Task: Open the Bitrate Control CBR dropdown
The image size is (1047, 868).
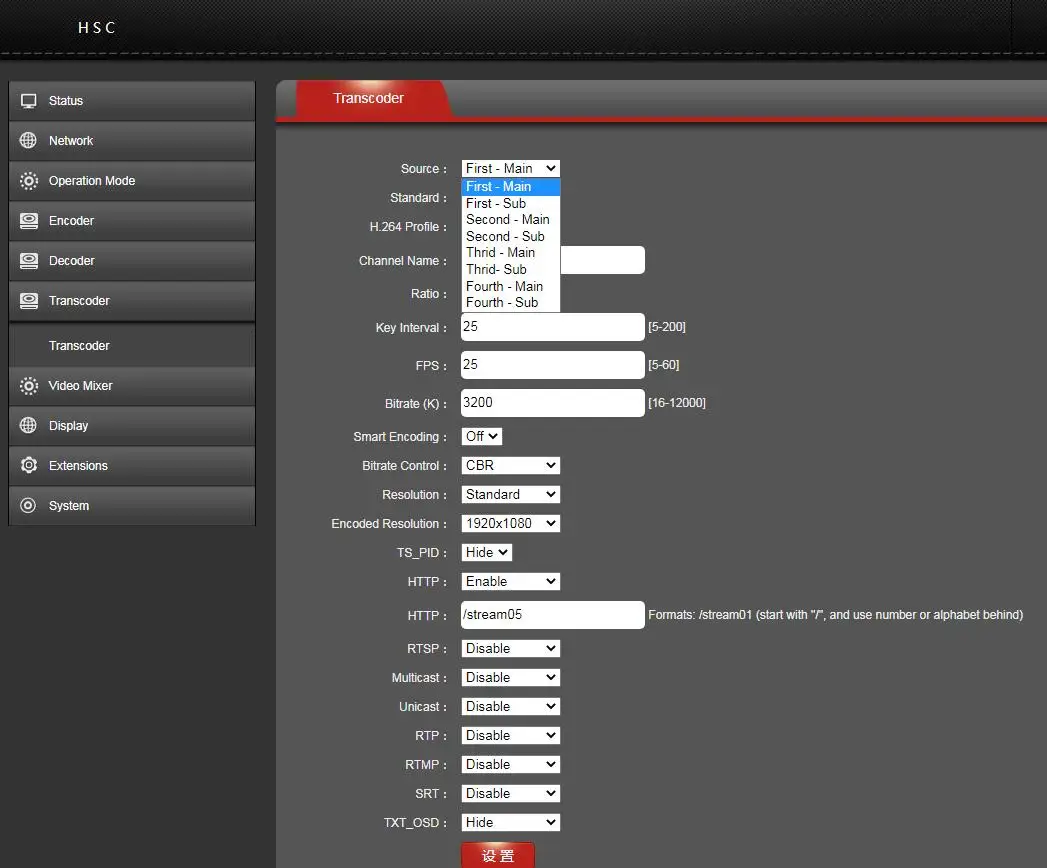Action: tap(510, 465)
